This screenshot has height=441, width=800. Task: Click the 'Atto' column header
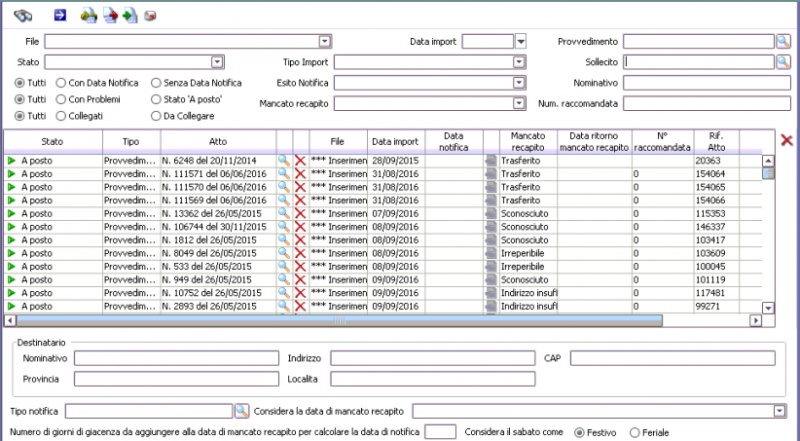218,141
